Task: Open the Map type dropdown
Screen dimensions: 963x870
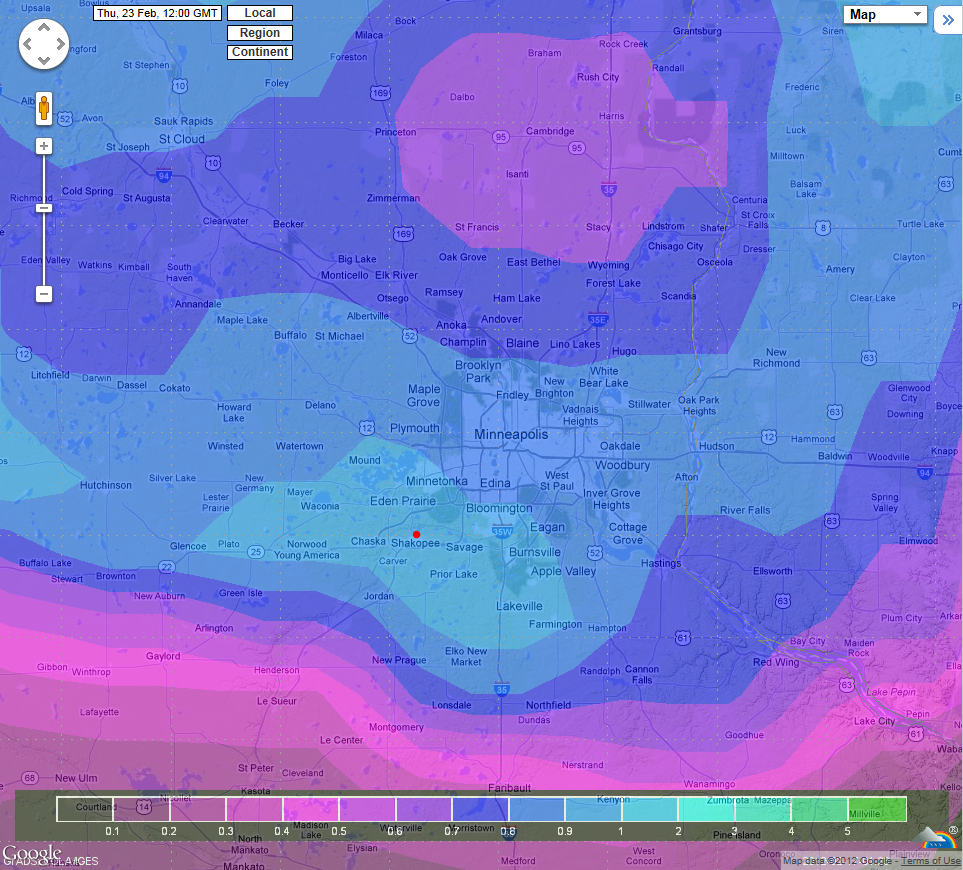Action: click(x=885, y=15)
